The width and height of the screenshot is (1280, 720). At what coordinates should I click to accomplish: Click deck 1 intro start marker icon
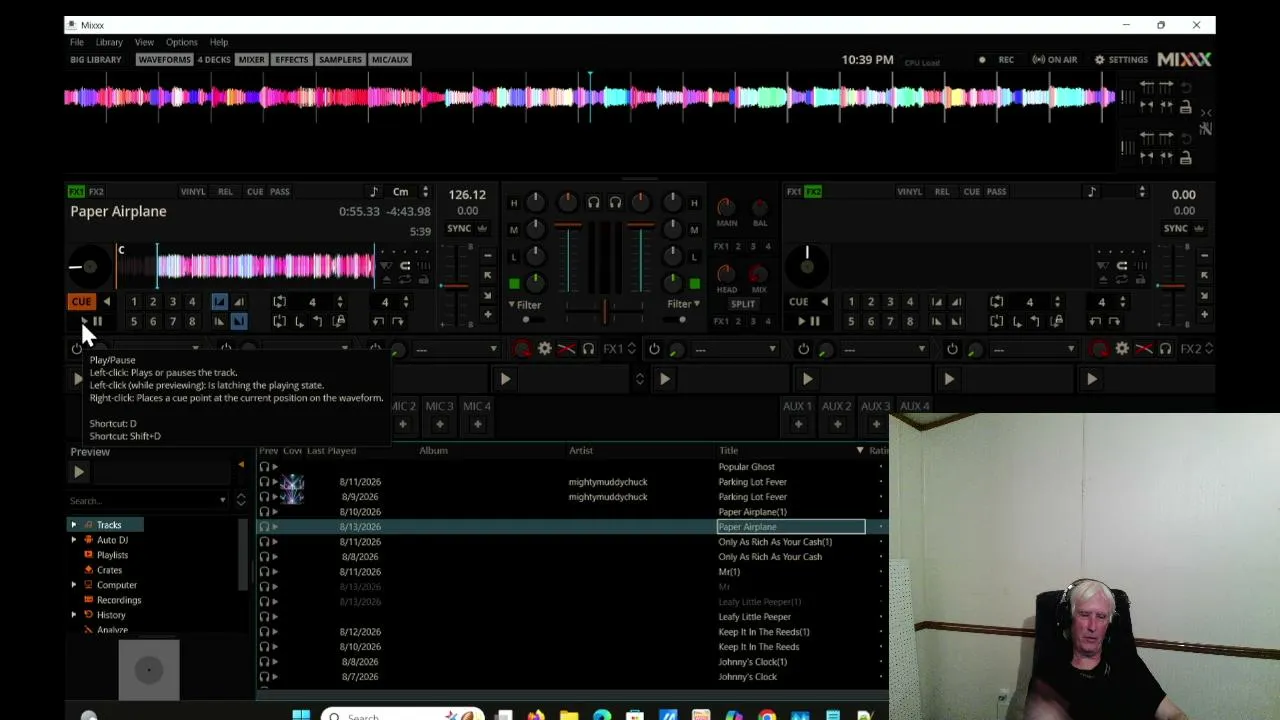[x=219, y=301]
